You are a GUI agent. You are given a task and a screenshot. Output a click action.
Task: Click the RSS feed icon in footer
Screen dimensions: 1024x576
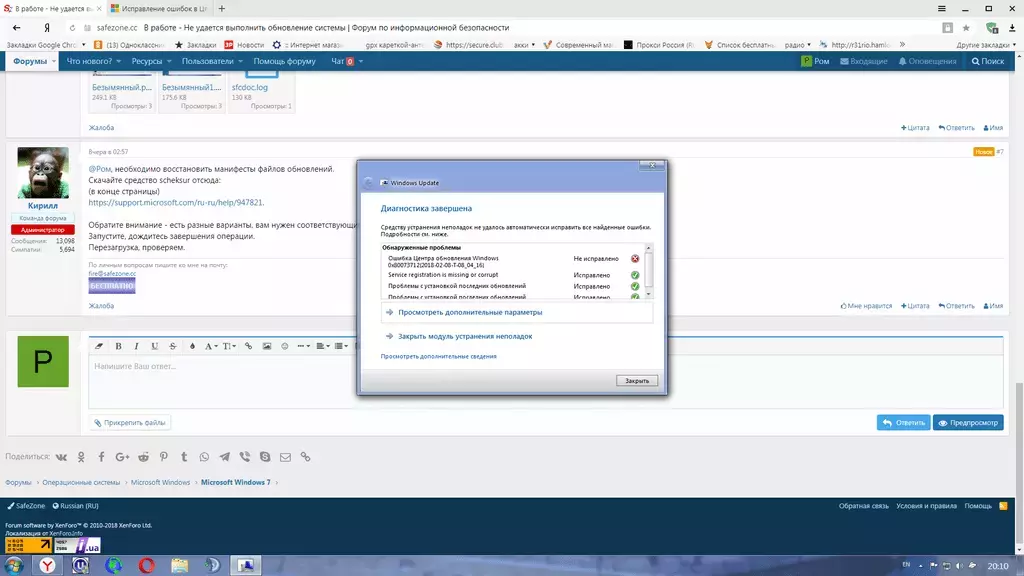pyautogui.click(x=1003, y=506)
